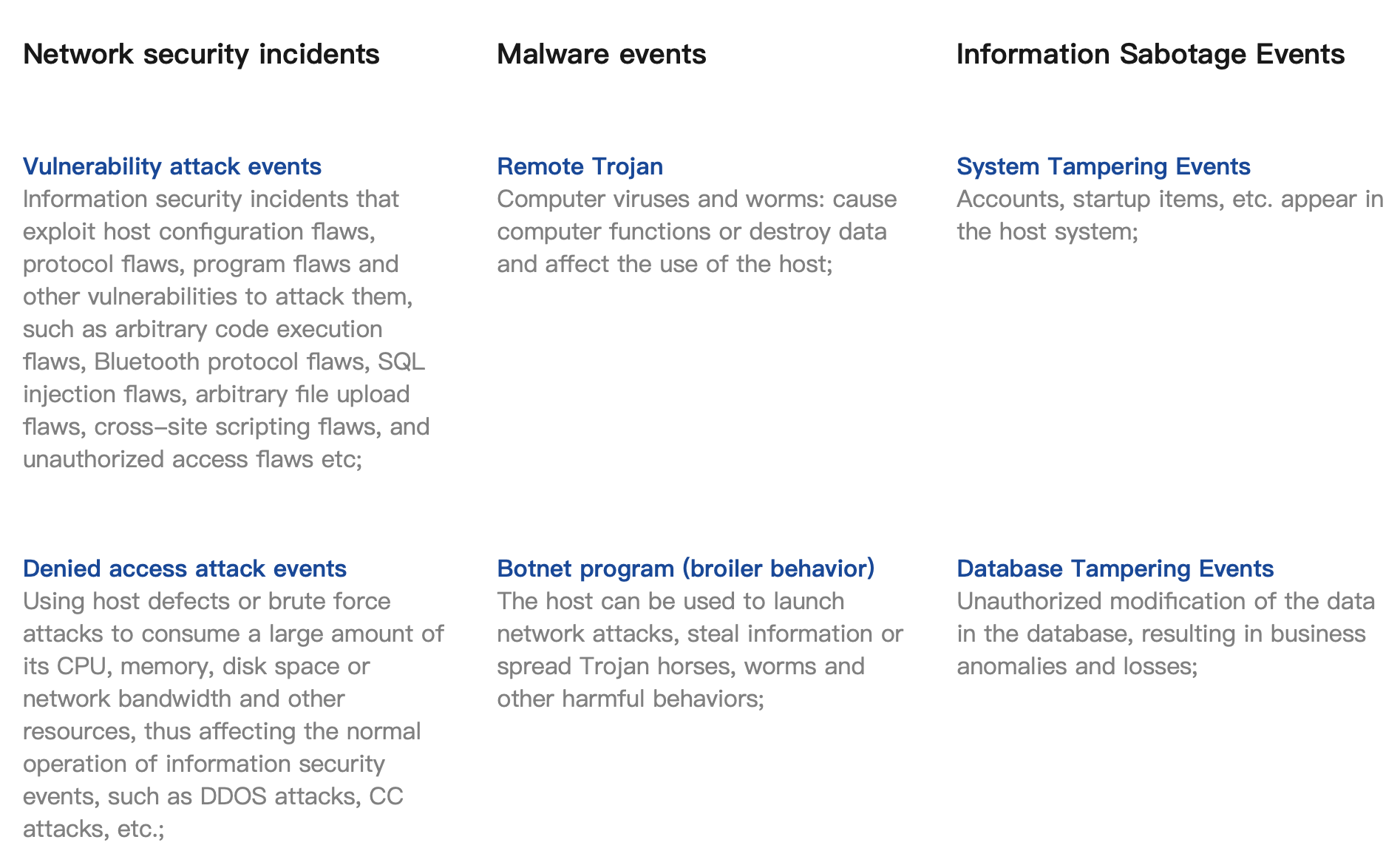Viewport: 1400px width, 865px height.
Task: Open the Remote Trojan link
Action: click(x=580, y=166)
